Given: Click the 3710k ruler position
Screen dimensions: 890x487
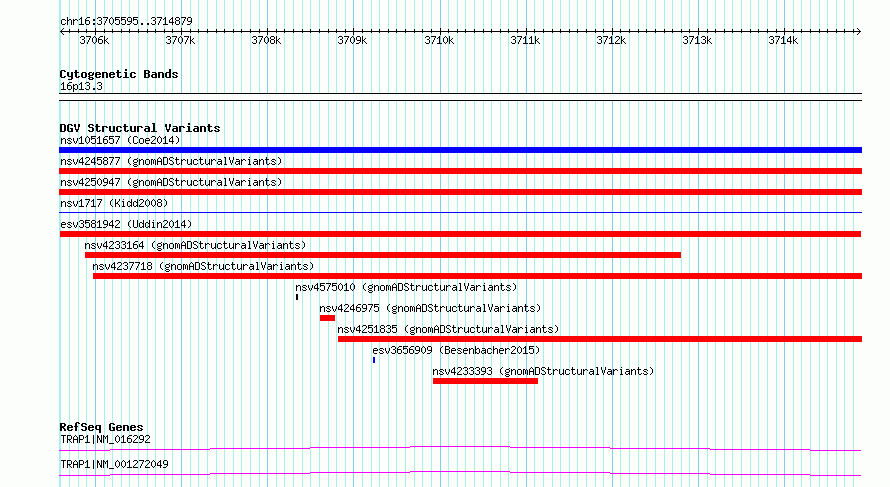Looking at the screenshot, I should (439, 40).
